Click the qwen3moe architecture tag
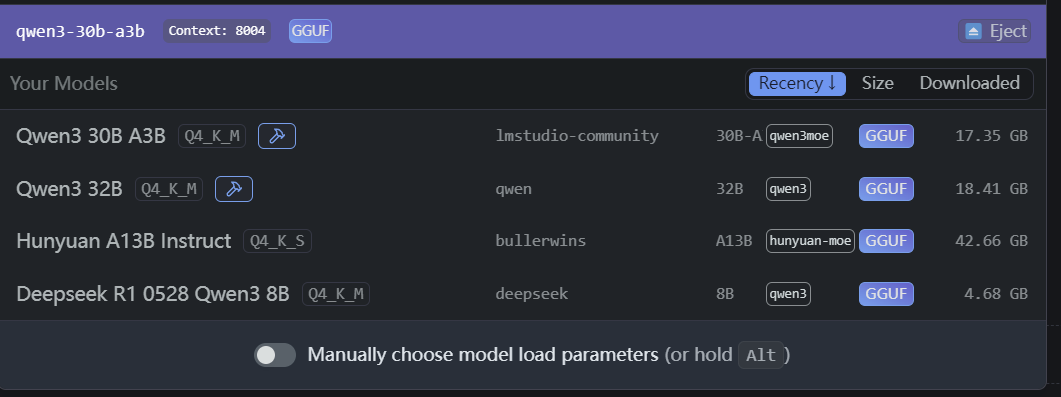This screenshot has width=1061, height=397. [799, 136]
